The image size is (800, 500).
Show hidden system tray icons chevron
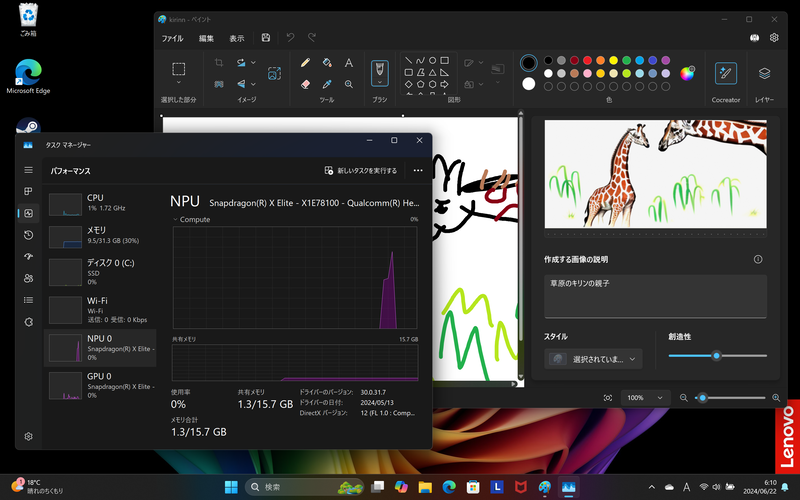point(652,487)
